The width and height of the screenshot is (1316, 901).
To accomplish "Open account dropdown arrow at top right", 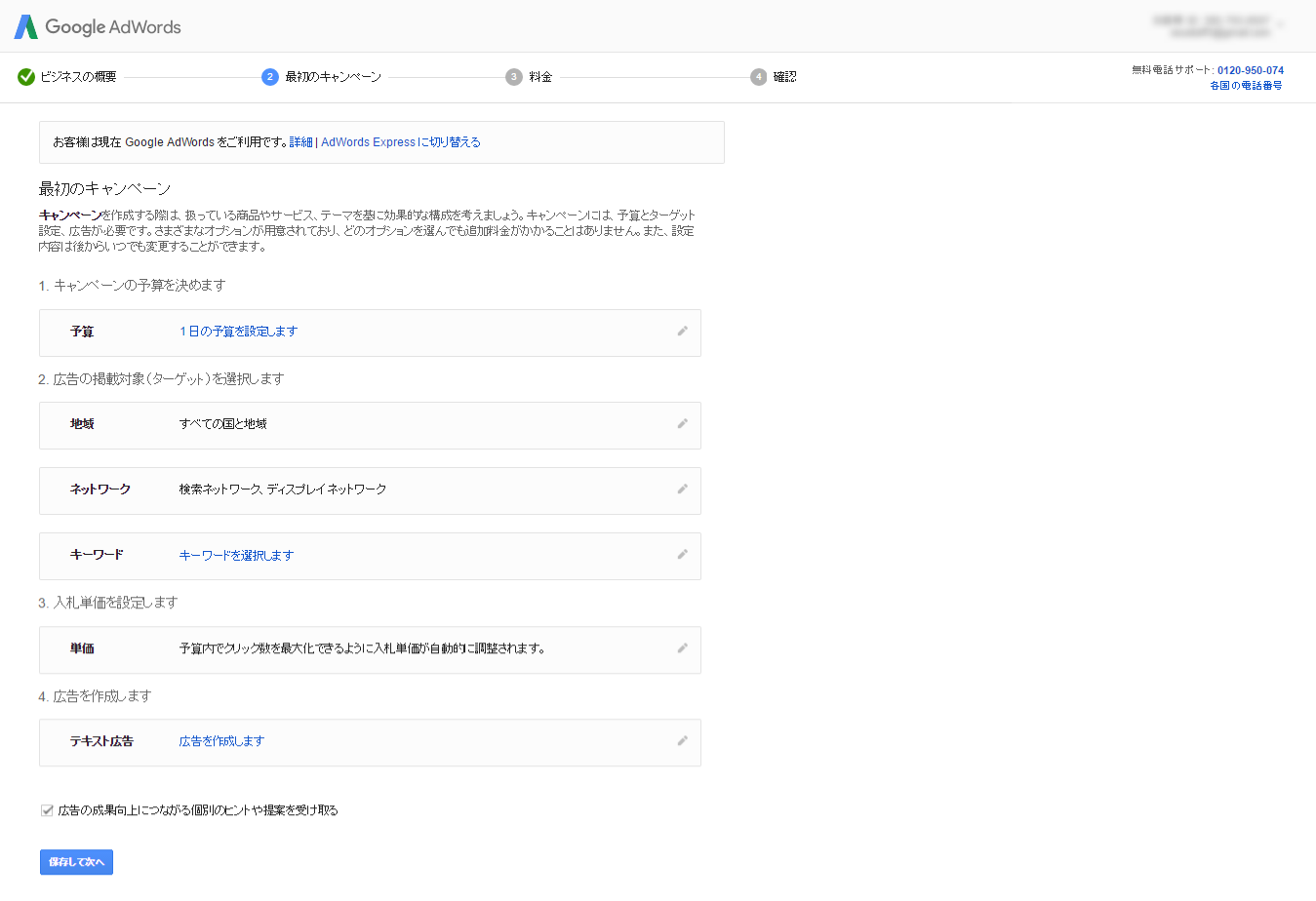I will (x=1280, y=25).
